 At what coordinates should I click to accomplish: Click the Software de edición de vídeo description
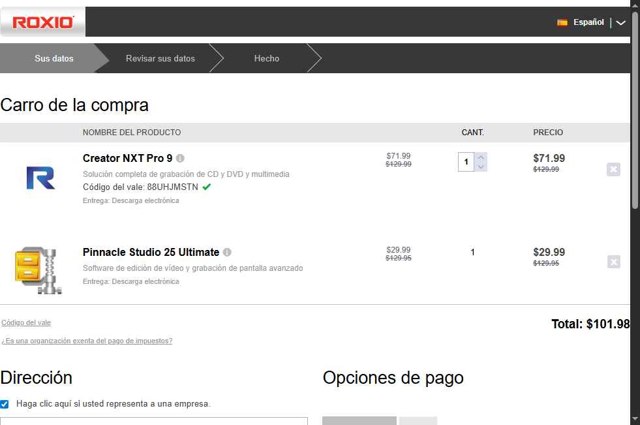coord(193,268)
